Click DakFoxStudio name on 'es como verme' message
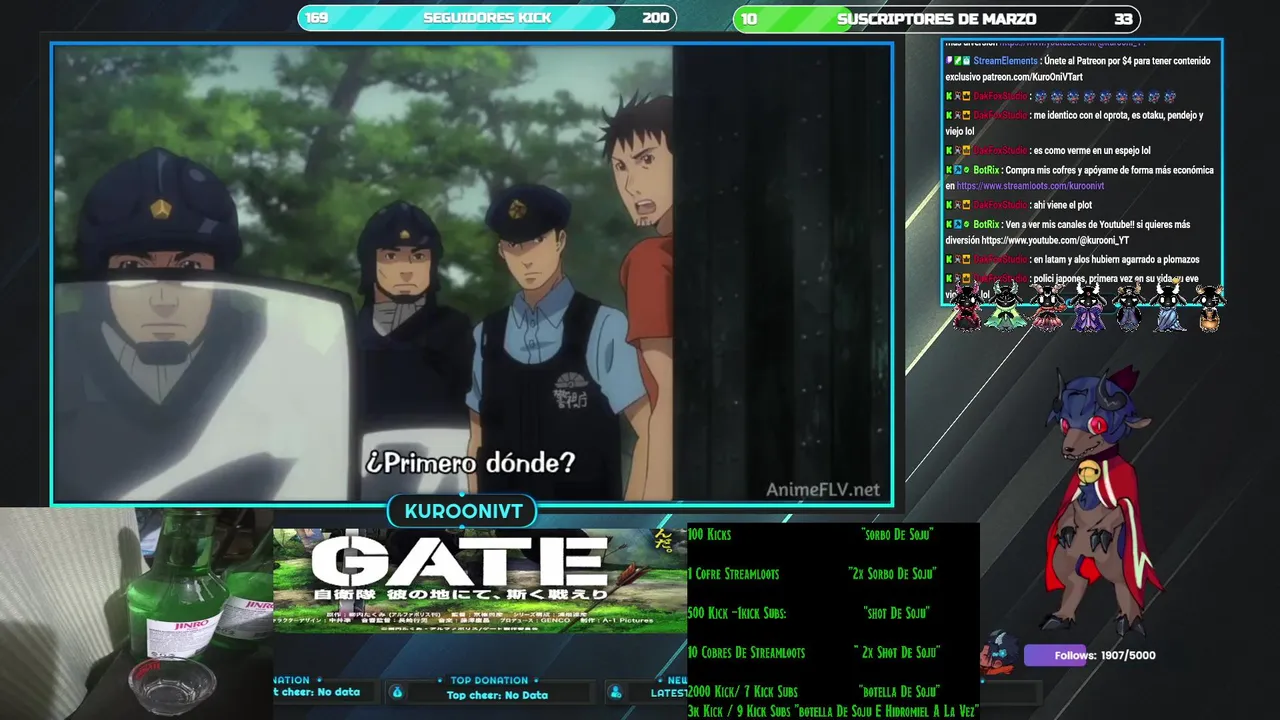Image resolution: width=1280 pixels, height=720 pixels. click(x=1000, y=151)
